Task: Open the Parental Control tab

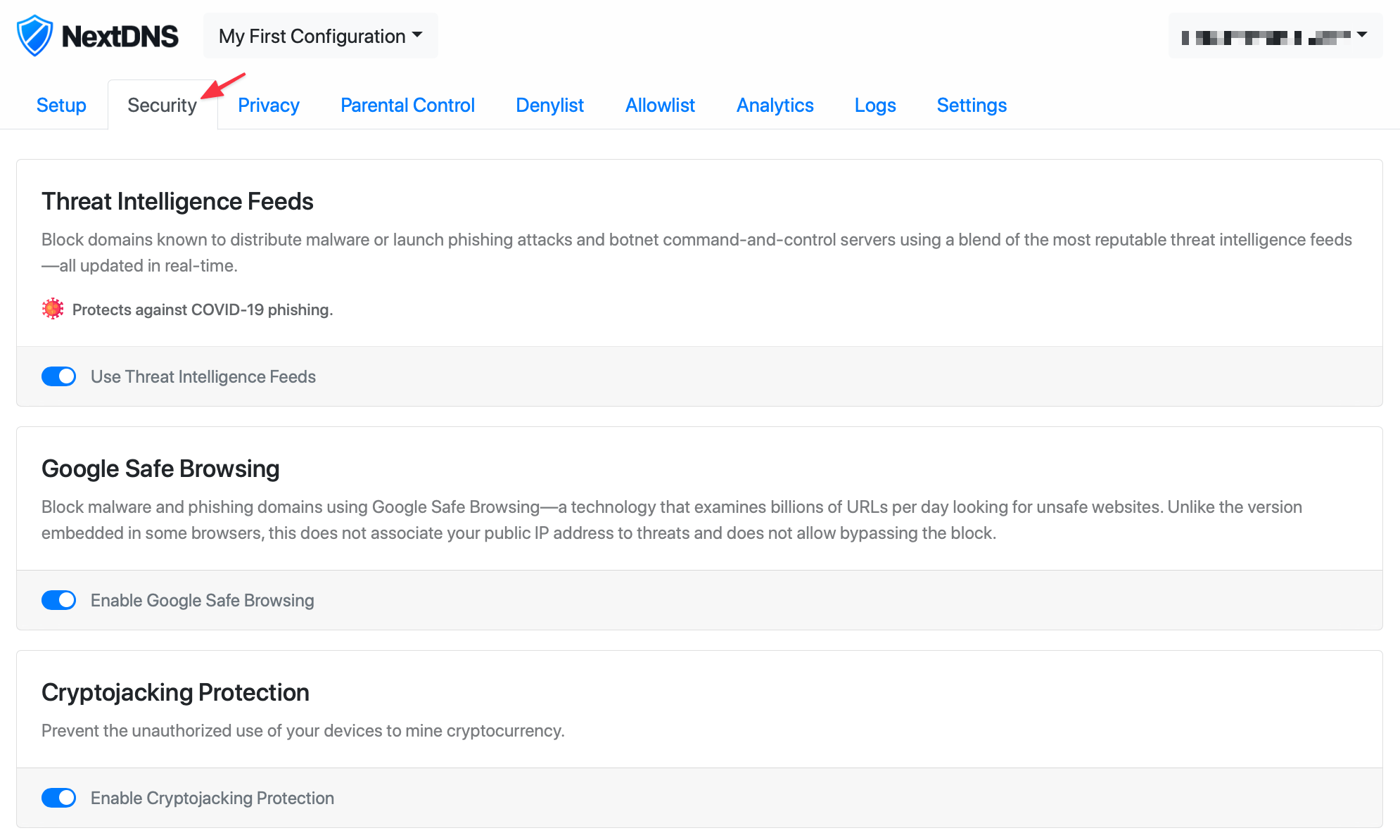Action: pos(407,105)
